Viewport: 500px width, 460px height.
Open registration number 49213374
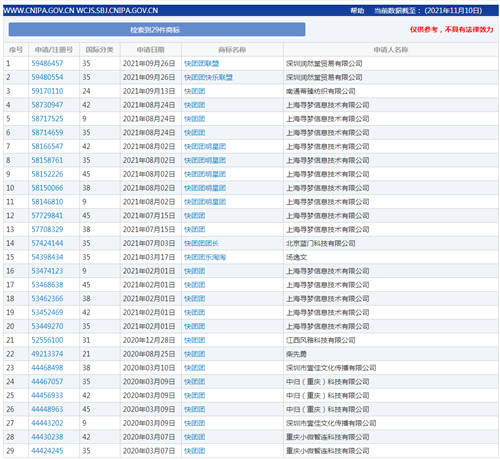pos(47,354)
